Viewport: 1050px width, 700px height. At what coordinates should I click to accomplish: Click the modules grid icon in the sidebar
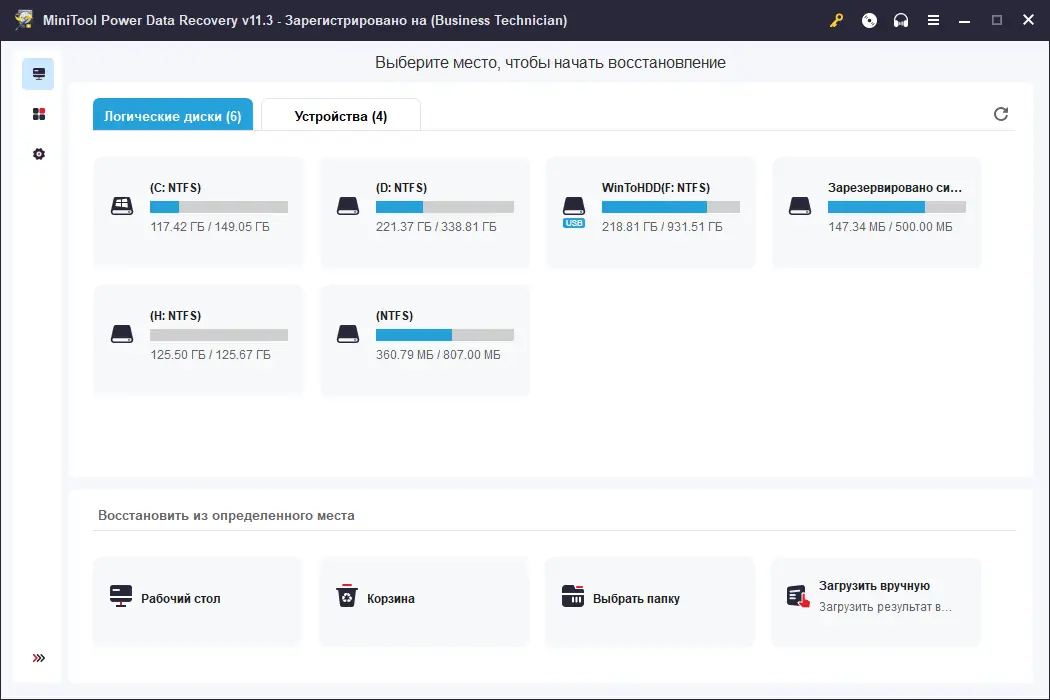37,113
